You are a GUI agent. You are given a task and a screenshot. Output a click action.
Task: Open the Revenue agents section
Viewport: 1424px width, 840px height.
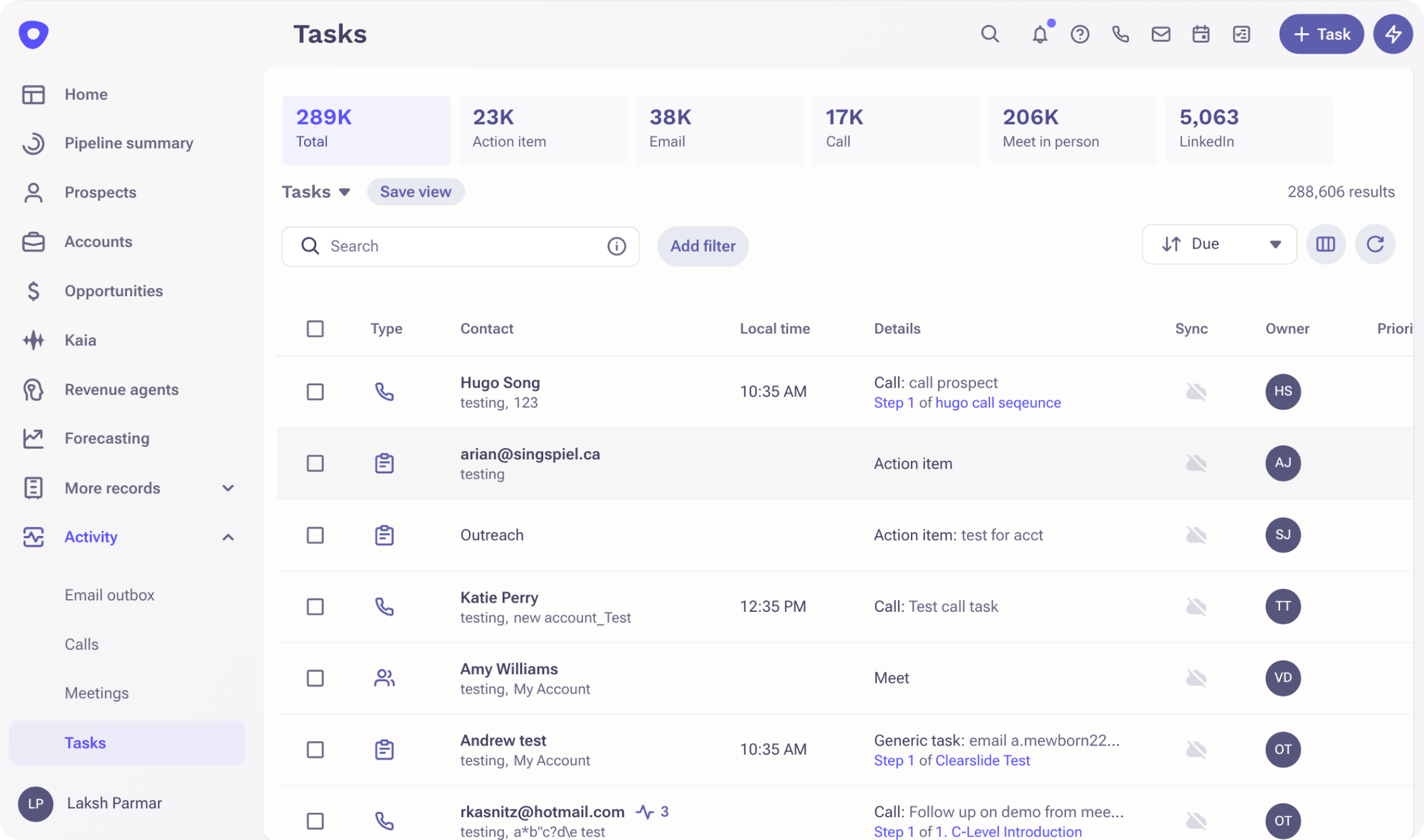(121, 389)
